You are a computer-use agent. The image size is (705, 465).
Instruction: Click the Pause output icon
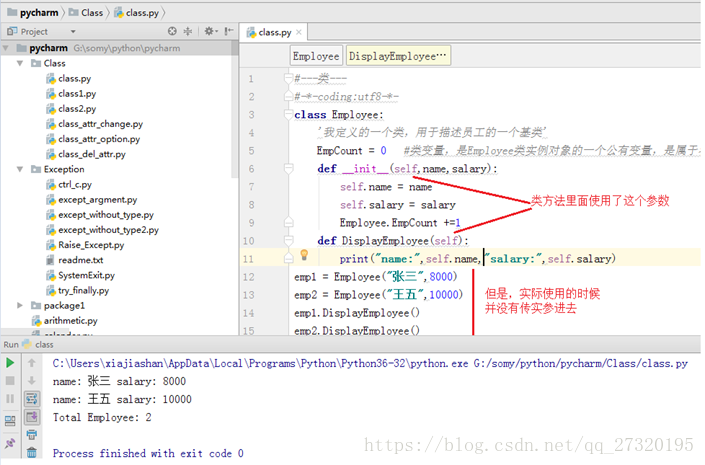pyautogui.click(x=10, y=399)
